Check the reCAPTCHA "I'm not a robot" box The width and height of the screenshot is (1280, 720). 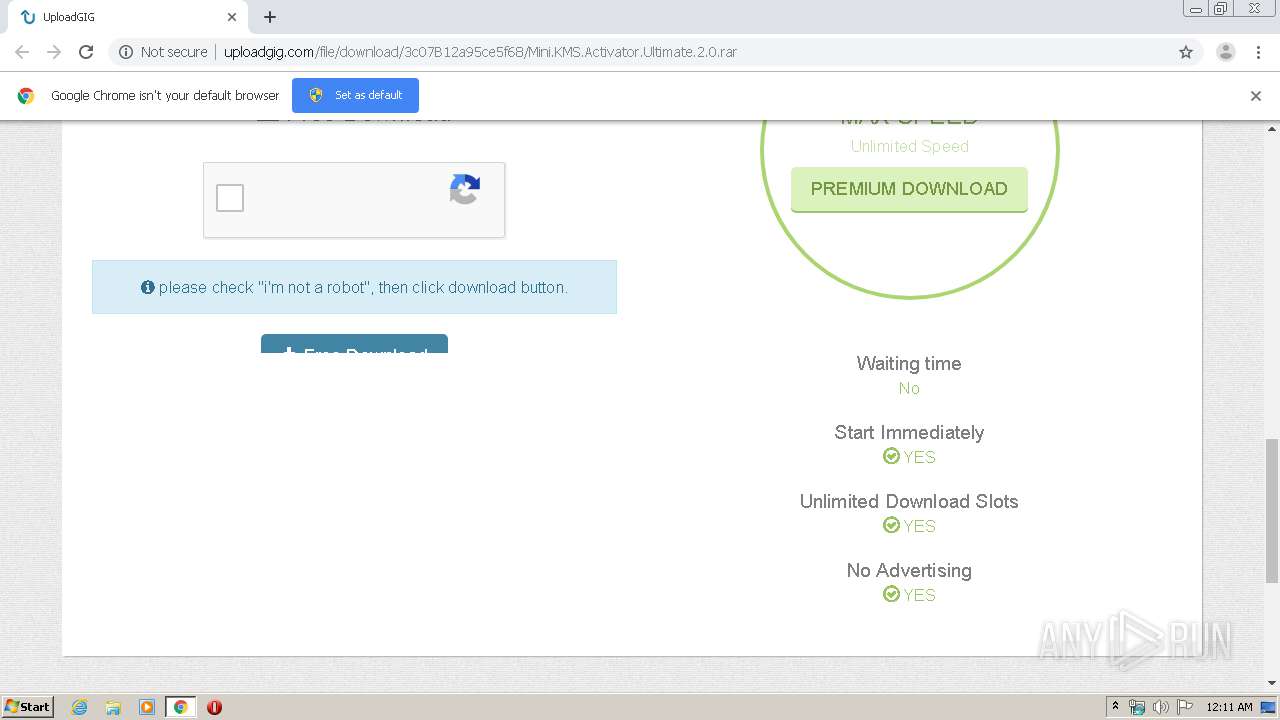click(x=230, y=198)
